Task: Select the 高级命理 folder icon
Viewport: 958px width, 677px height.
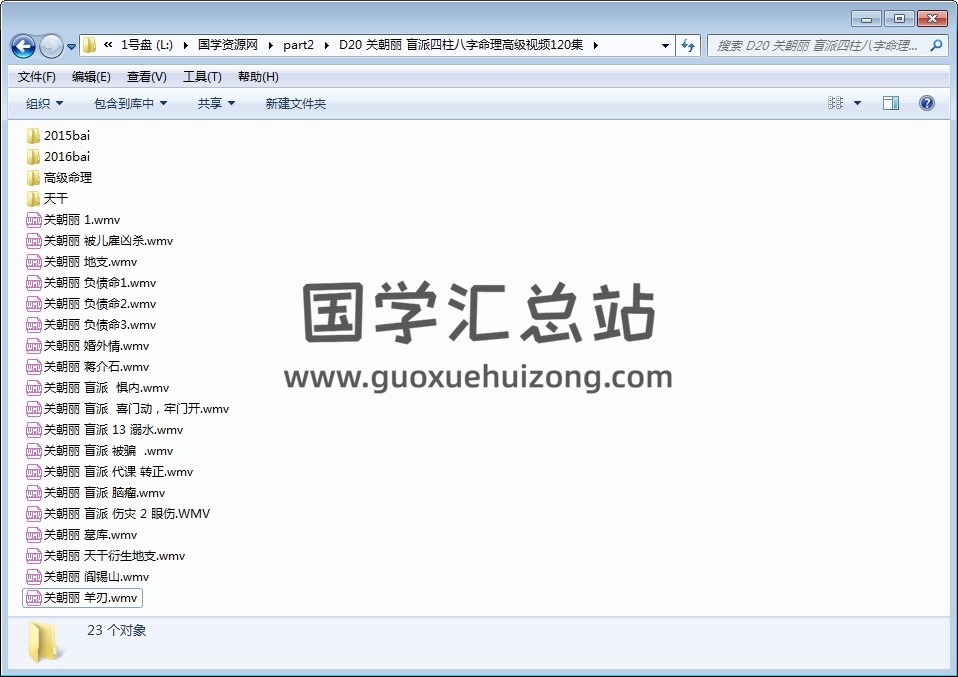Action: pos(34,178)
